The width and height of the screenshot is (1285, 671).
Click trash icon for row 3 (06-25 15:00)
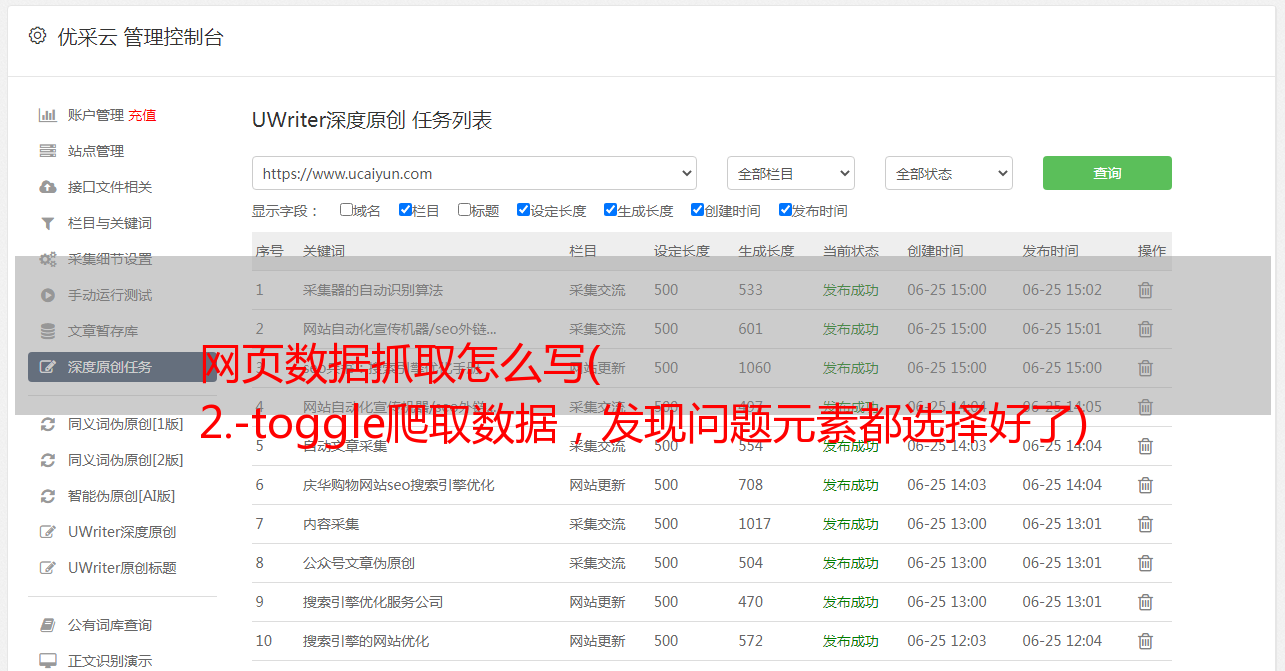coord(1146,368)
